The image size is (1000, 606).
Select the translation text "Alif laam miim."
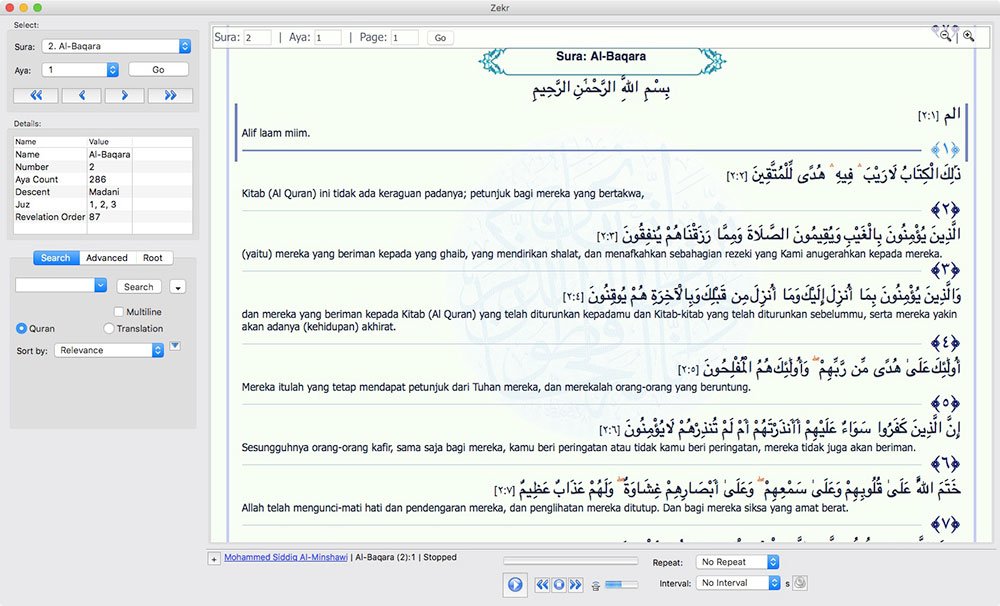coord(276,133)
